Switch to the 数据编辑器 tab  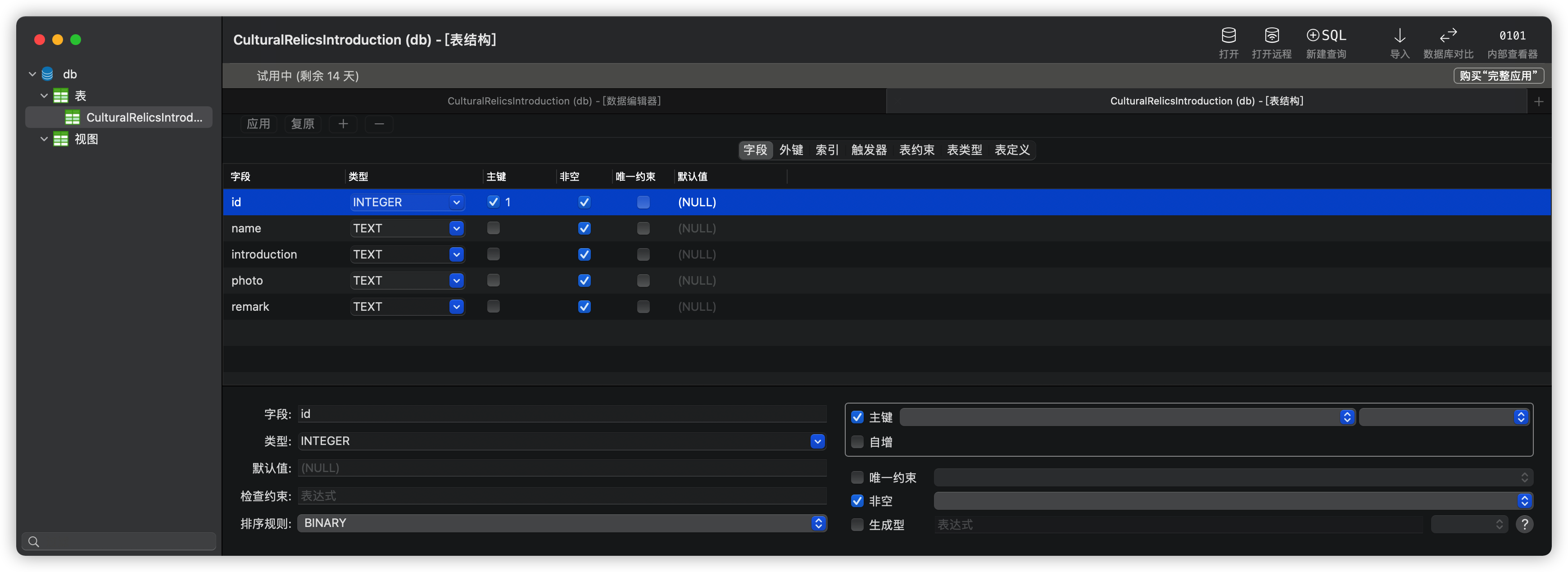pyautogui.click(x=554, y=102)
